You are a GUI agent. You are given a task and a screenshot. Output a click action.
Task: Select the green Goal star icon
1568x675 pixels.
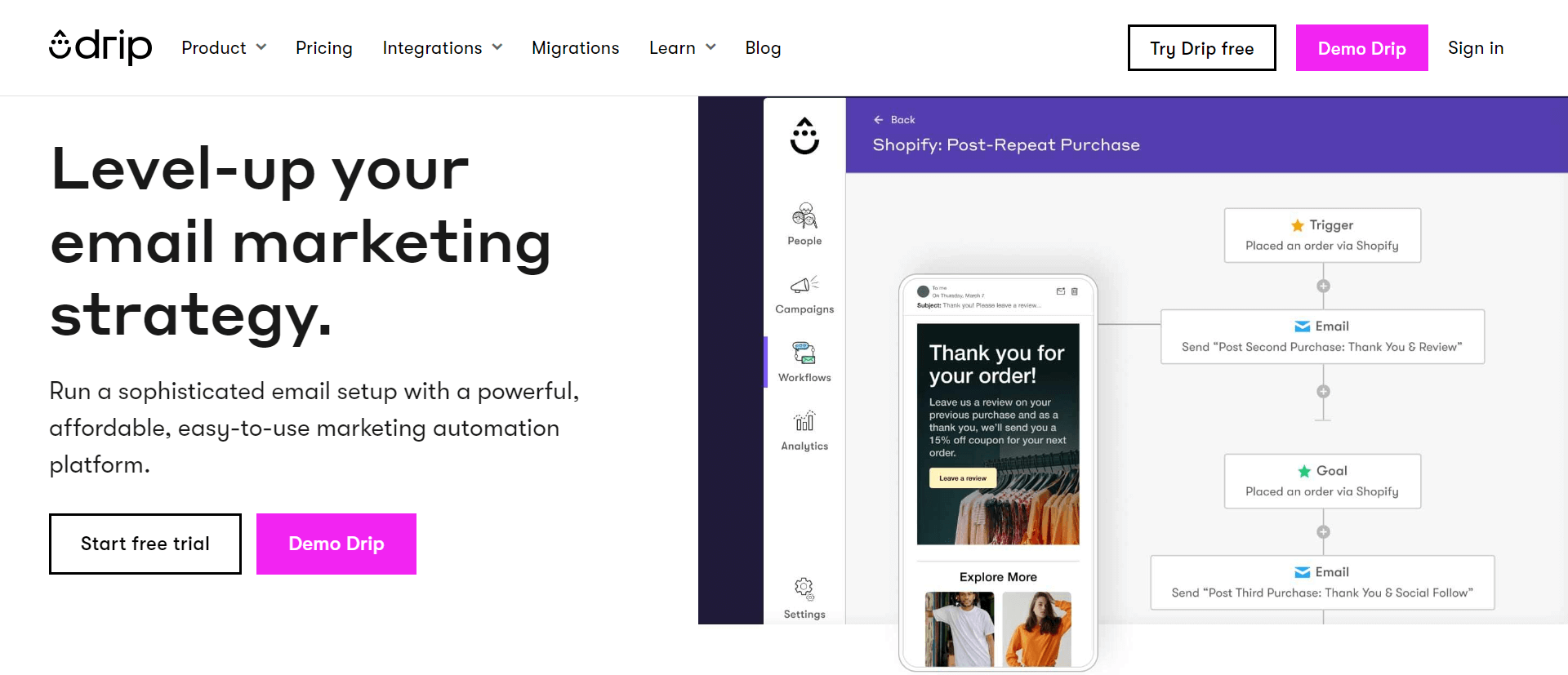tap(1305, 471)
